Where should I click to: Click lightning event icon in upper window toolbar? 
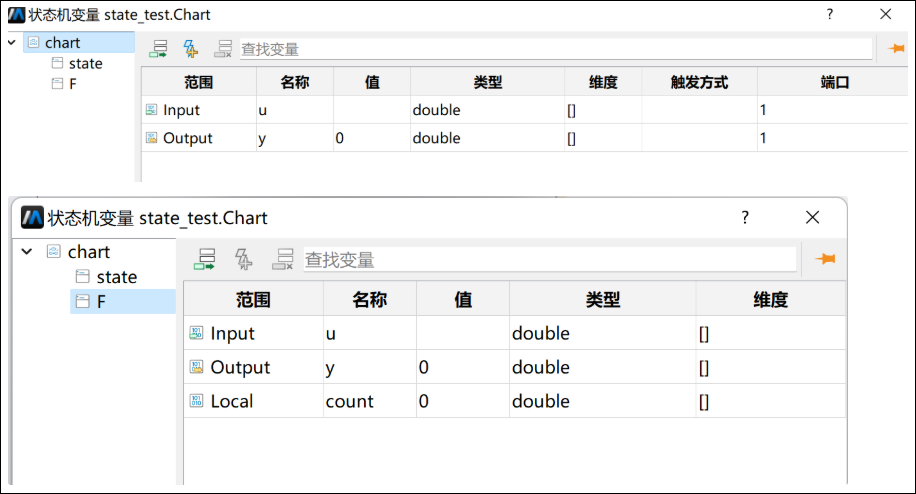[x=190, y=48]
